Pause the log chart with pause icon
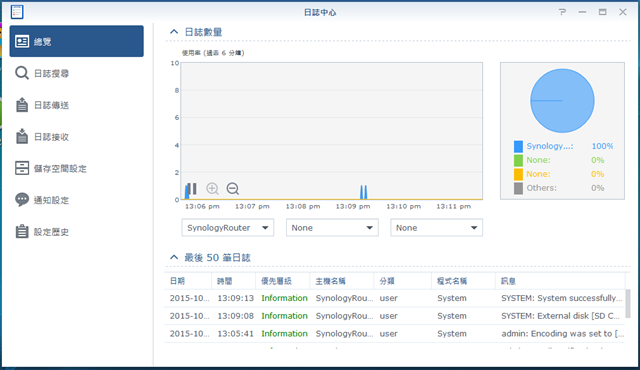Viewport: 640px width, 370px height. [192, 188]
